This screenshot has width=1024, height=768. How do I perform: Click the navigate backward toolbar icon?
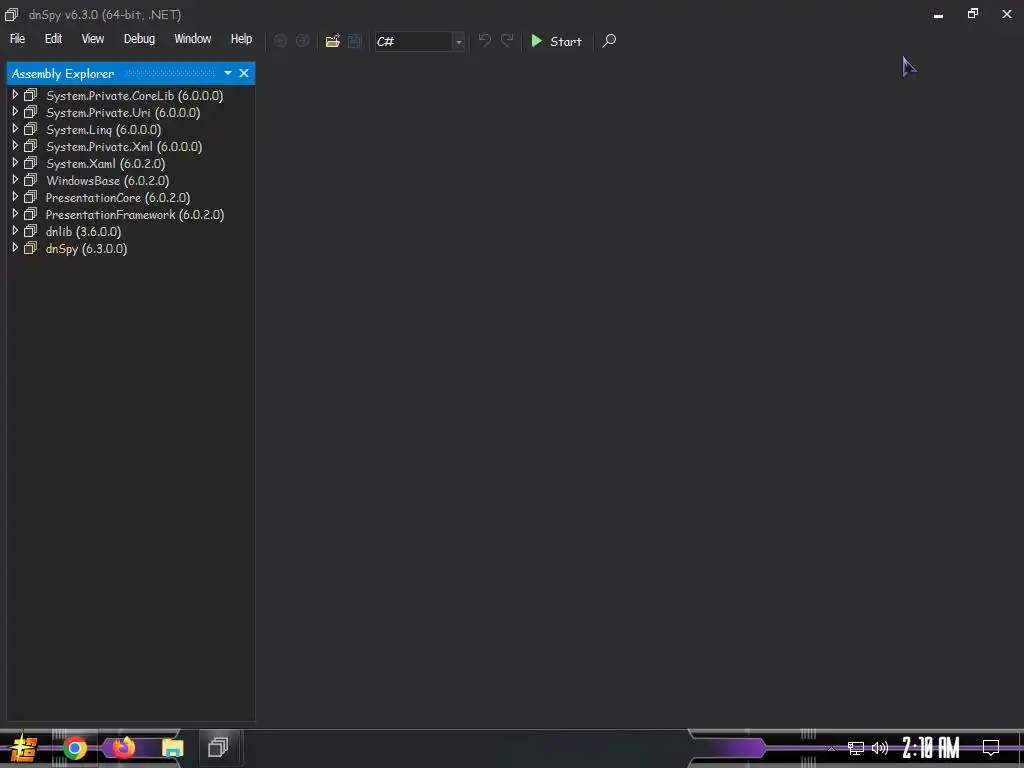click(280, 41)
